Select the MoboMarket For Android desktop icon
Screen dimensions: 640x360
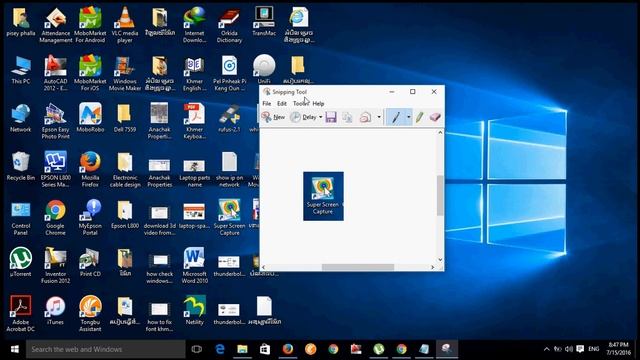tap(90, 25)
